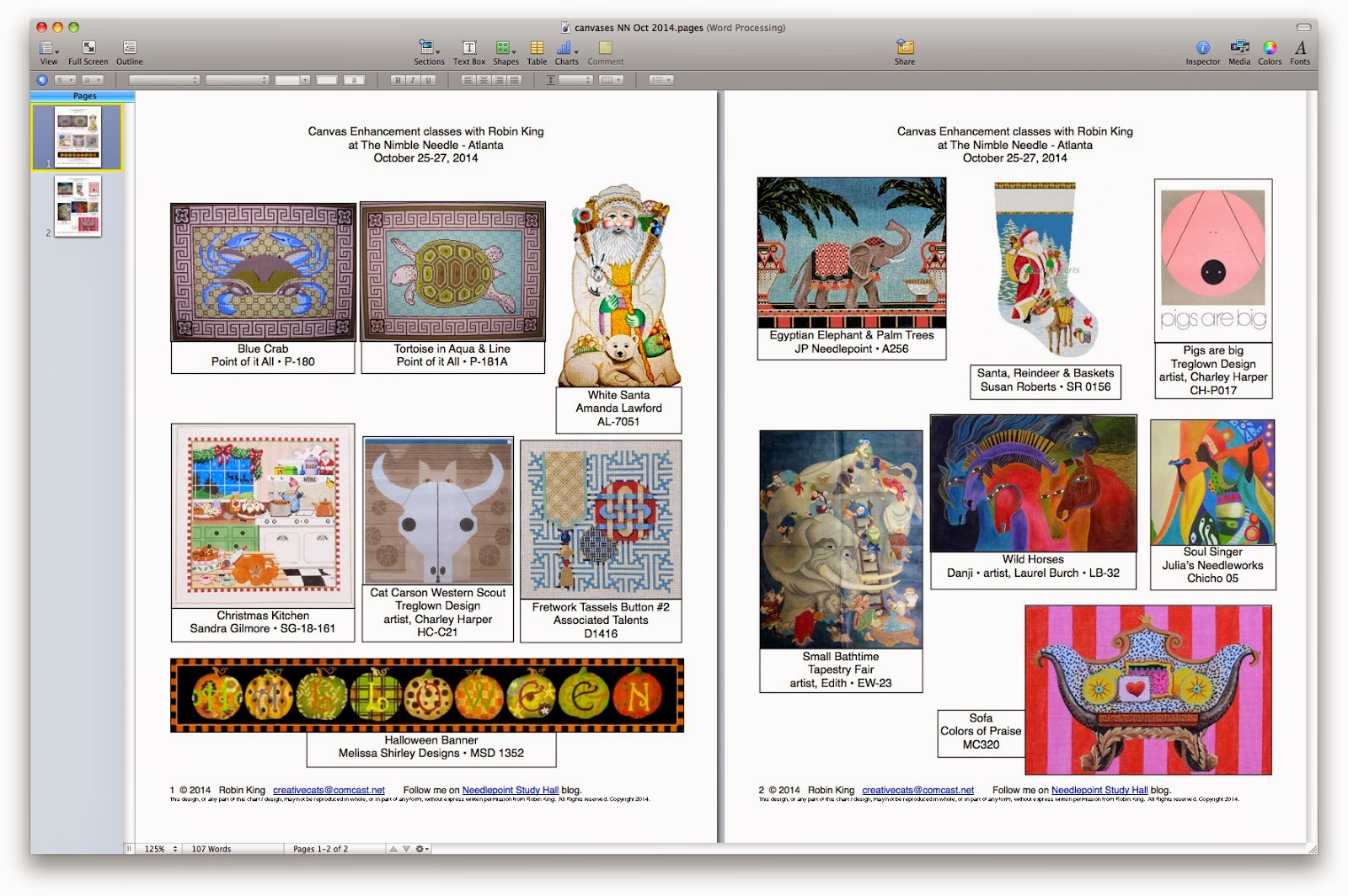Open the Charts dropdown

(567, 51)
